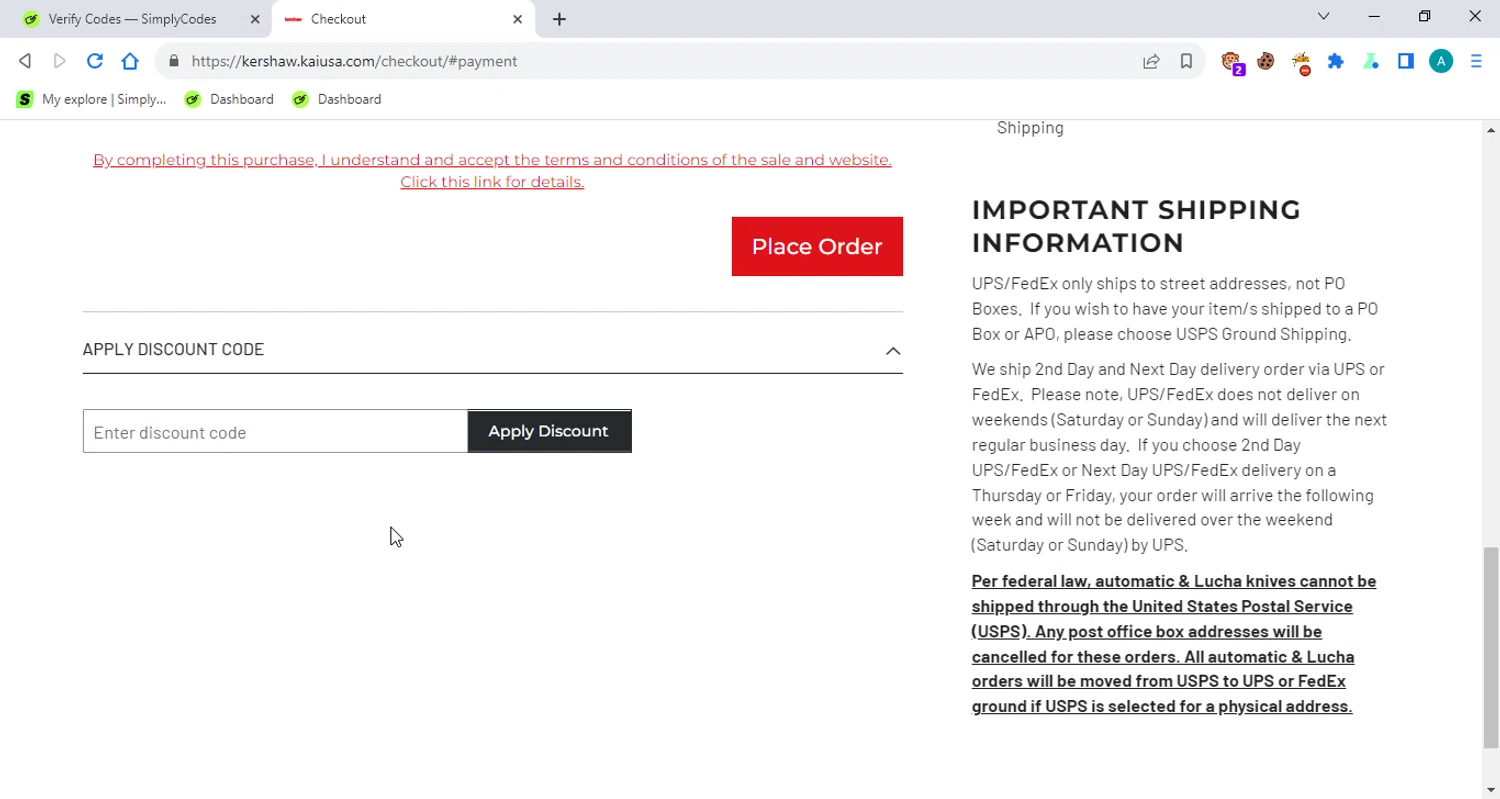The height and width of the screenshot is (799, 1500).
Task: Focus the address bar URL
Action: 354,61
